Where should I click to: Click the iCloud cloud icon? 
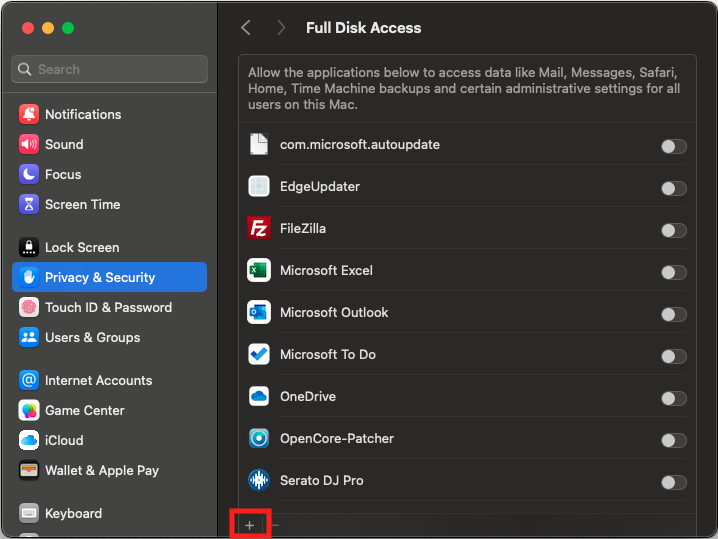coord(29,440)
